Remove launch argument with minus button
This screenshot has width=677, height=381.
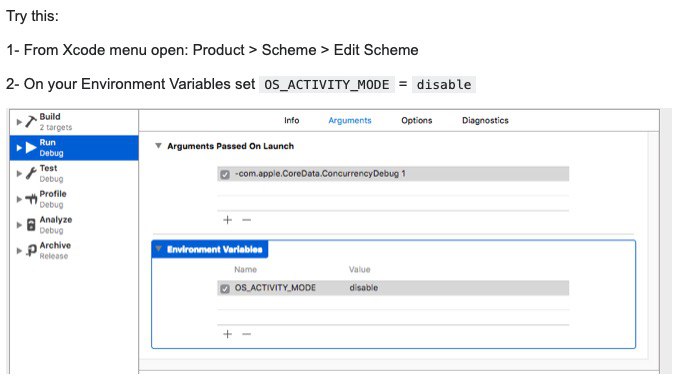(247, 220)
